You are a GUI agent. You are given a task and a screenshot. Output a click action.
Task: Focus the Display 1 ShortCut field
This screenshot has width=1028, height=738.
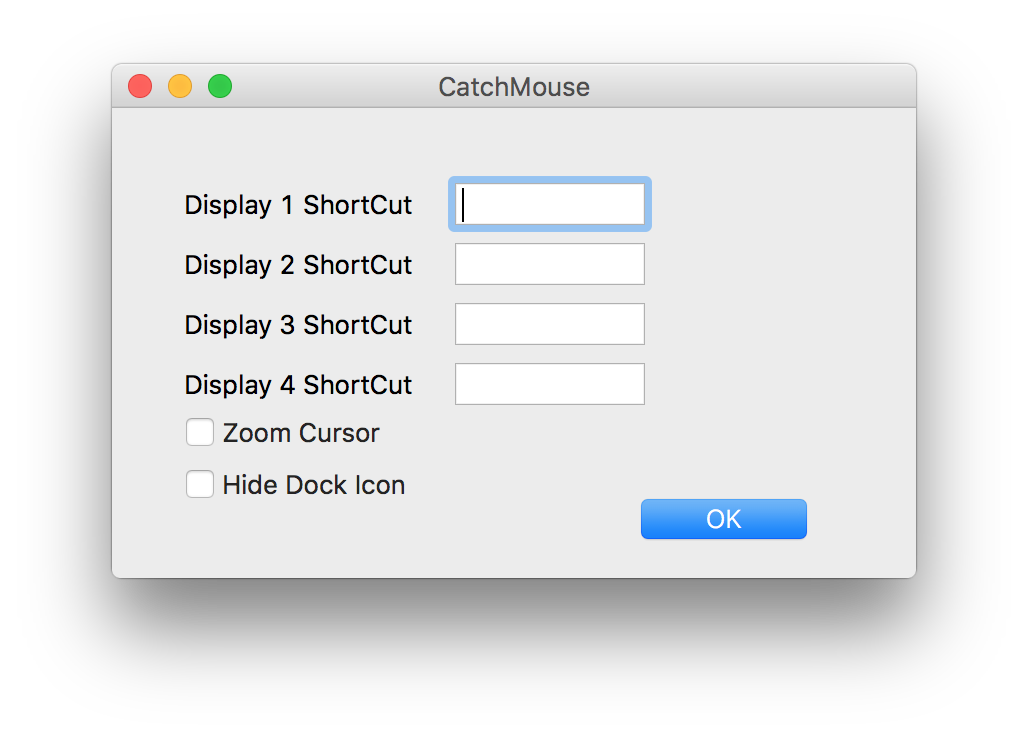(549, 204)
